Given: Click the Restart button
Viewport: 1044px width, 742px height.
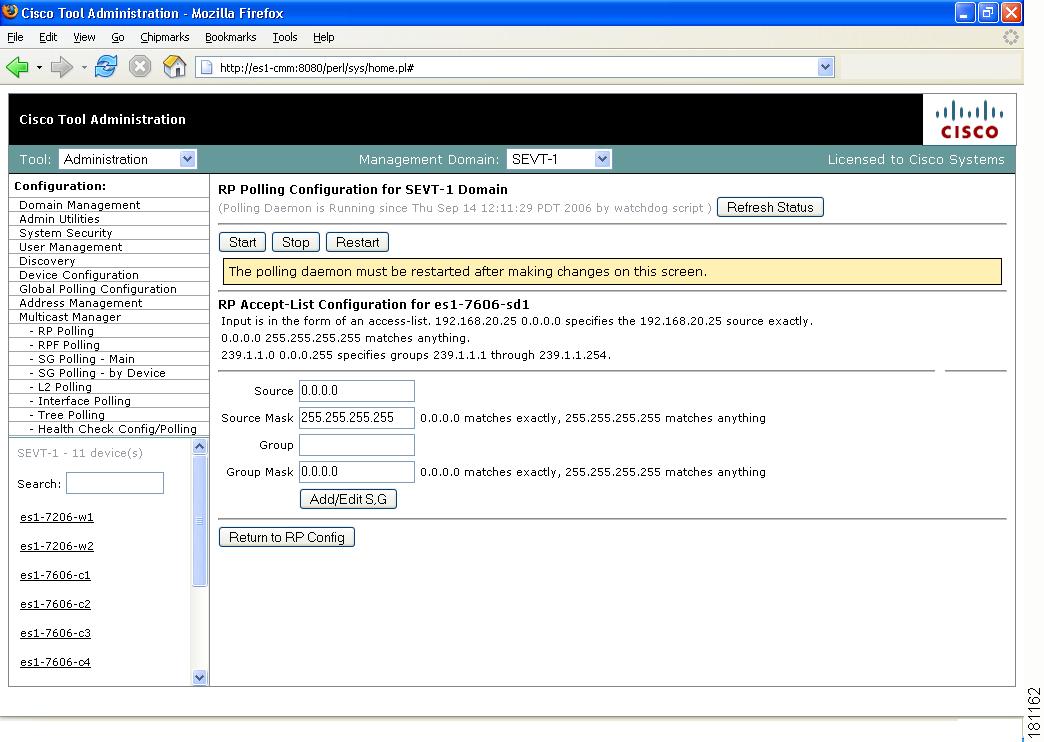Looking at the screenshot, I should pos(358,242).
